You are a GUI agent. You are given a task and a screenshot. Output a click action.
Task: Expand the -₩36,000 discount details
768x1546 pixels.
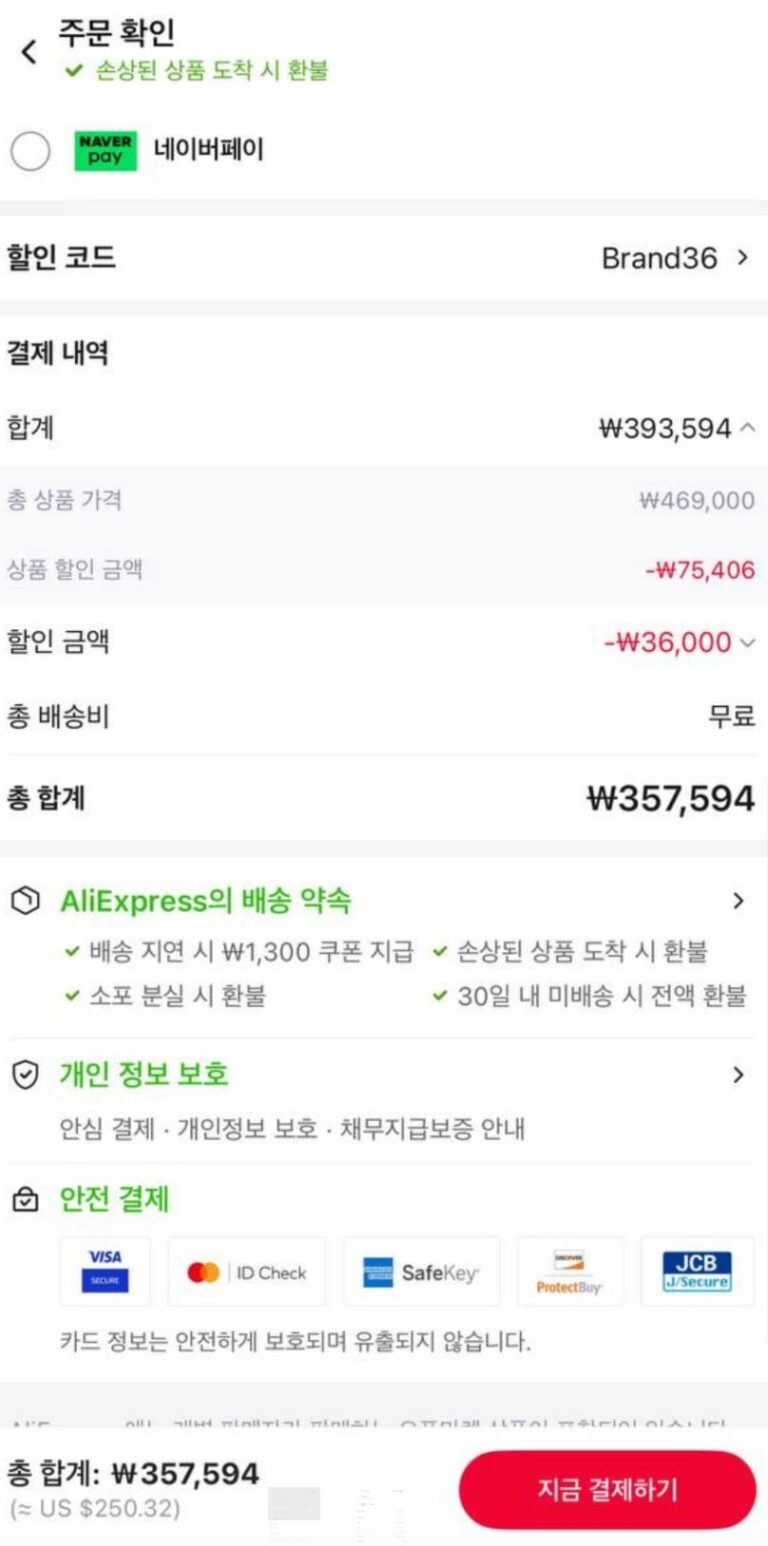(x=747, y=642)
